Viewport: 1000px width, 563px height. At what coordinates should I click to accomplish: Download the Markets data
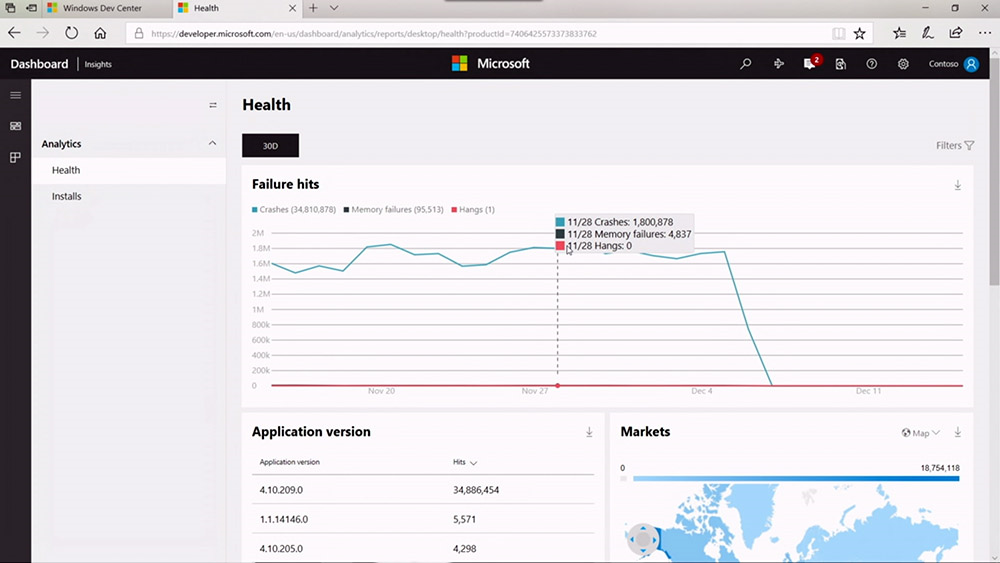pos(957,432)
